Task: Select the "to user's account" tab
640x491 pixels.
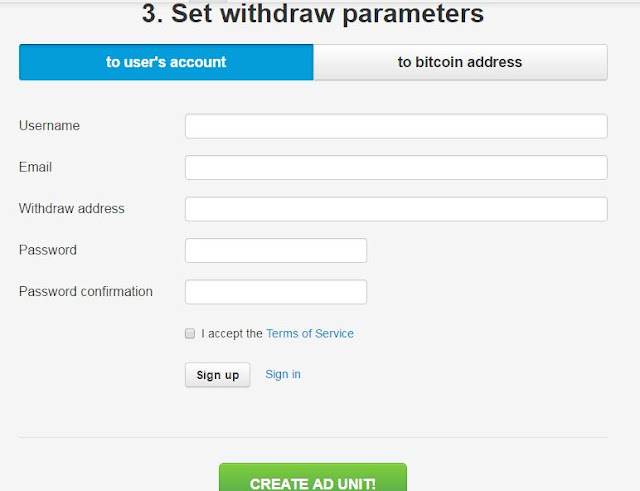Action: (x=166, y=62)
